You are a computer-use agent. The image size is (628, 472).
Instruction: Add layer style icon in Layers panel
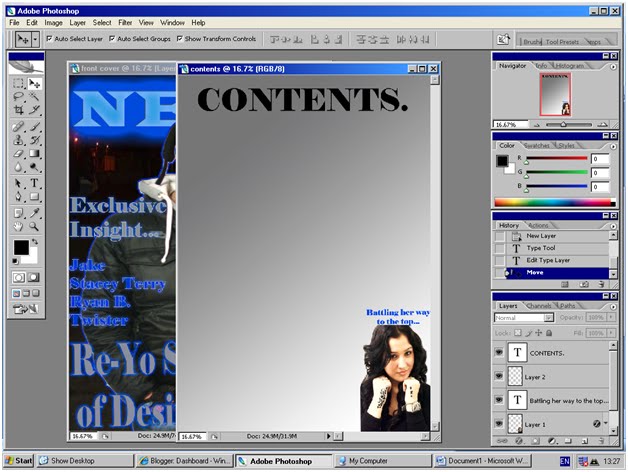pos(519,441)
